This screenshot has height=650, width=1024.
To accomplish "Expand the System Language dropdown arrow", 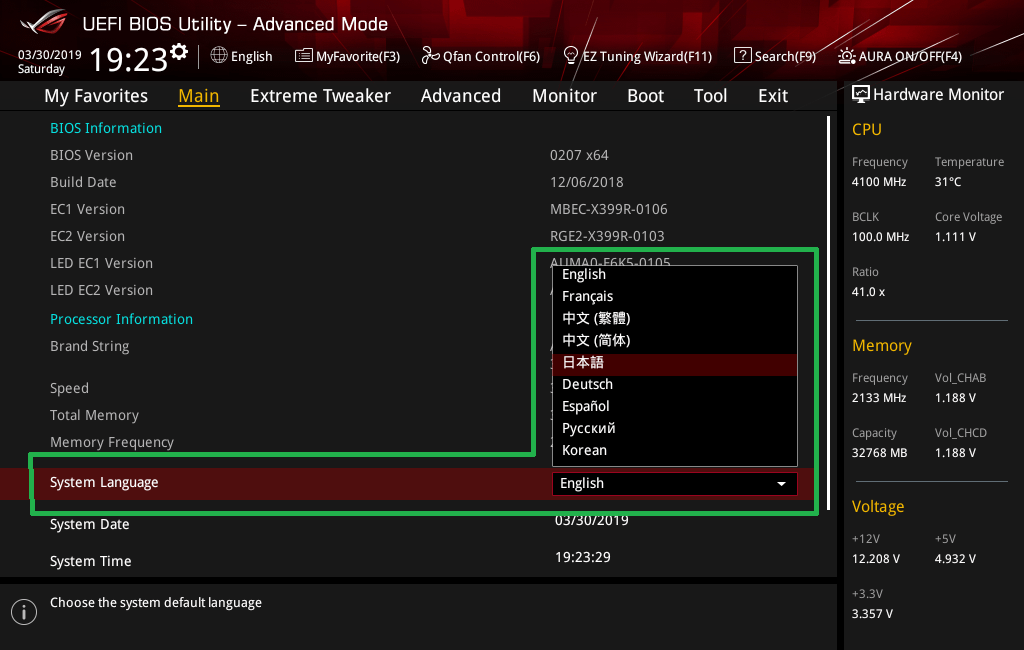I will 781,484.
